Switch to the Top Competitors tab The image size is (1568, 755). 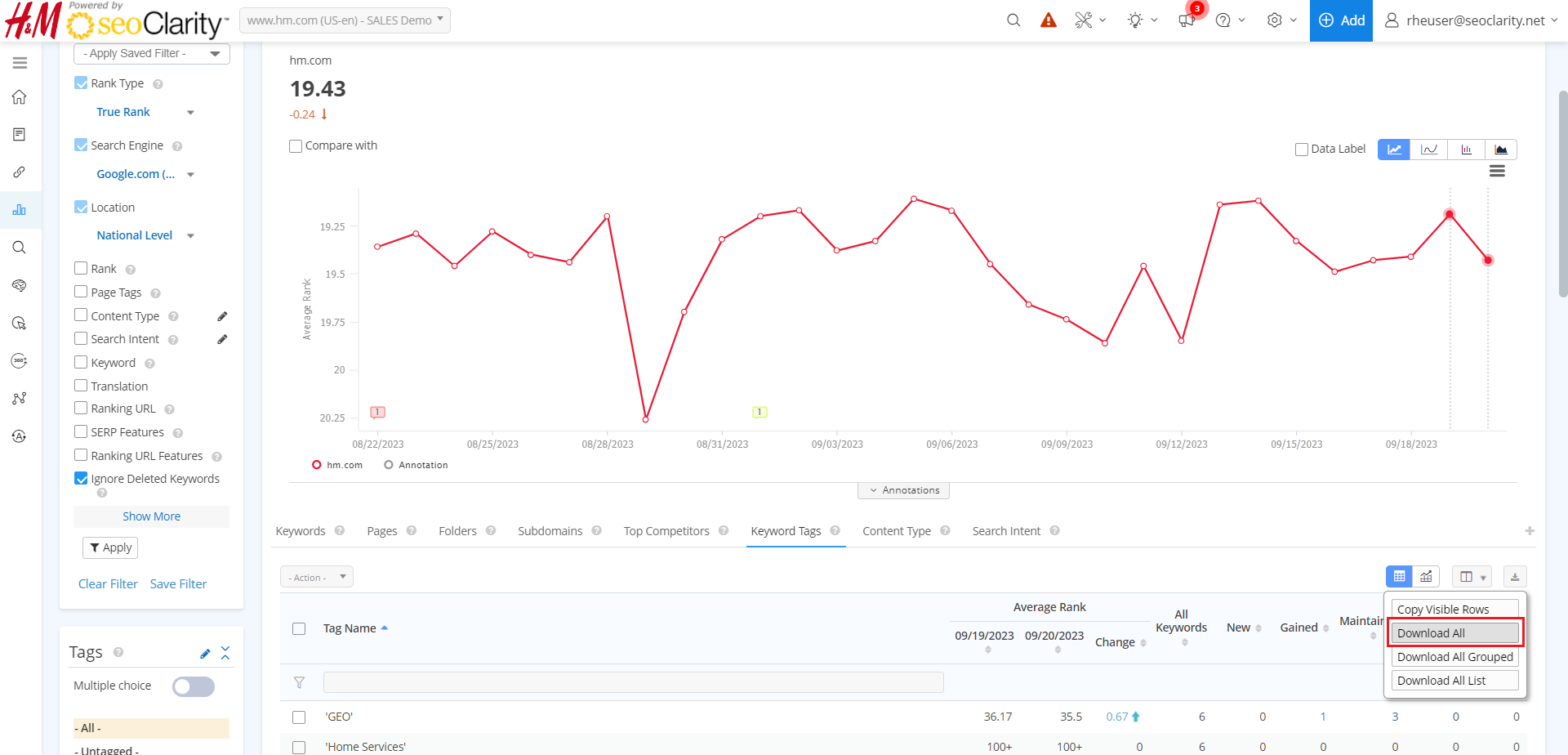[x=666, y=531]
